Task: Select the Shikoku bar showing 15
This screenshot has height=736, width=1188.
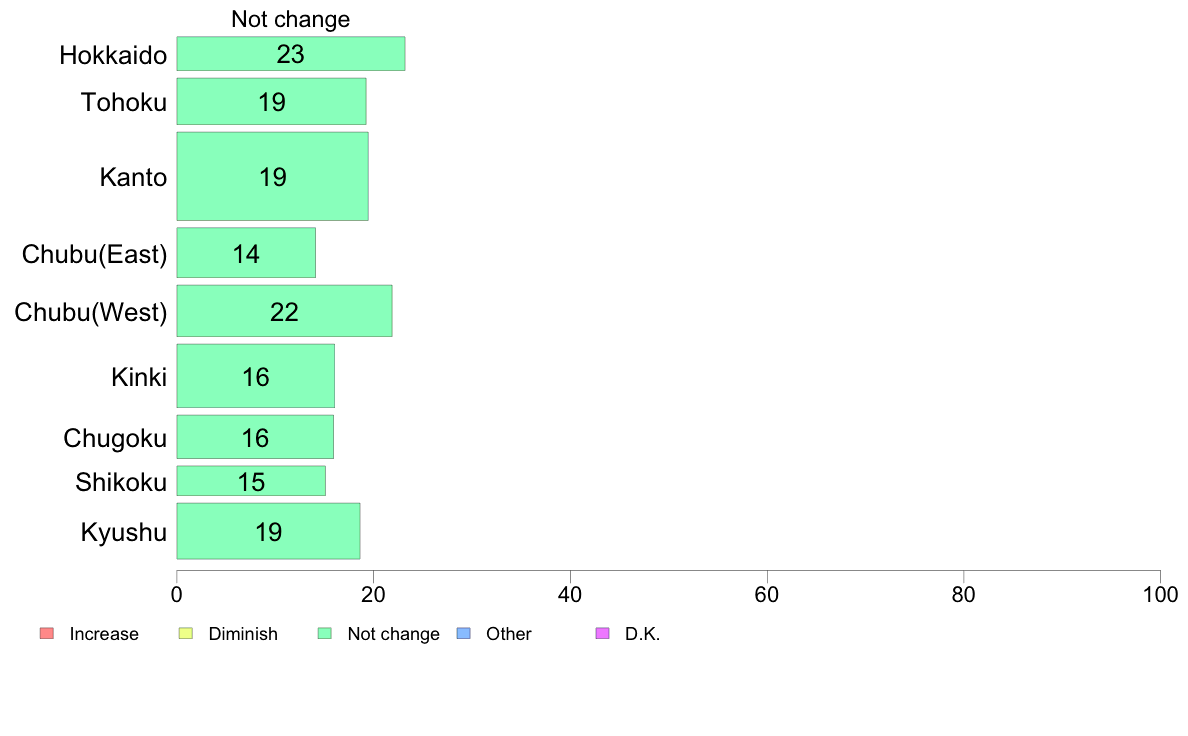Action: pyautogui.click(x=252, y=481)
